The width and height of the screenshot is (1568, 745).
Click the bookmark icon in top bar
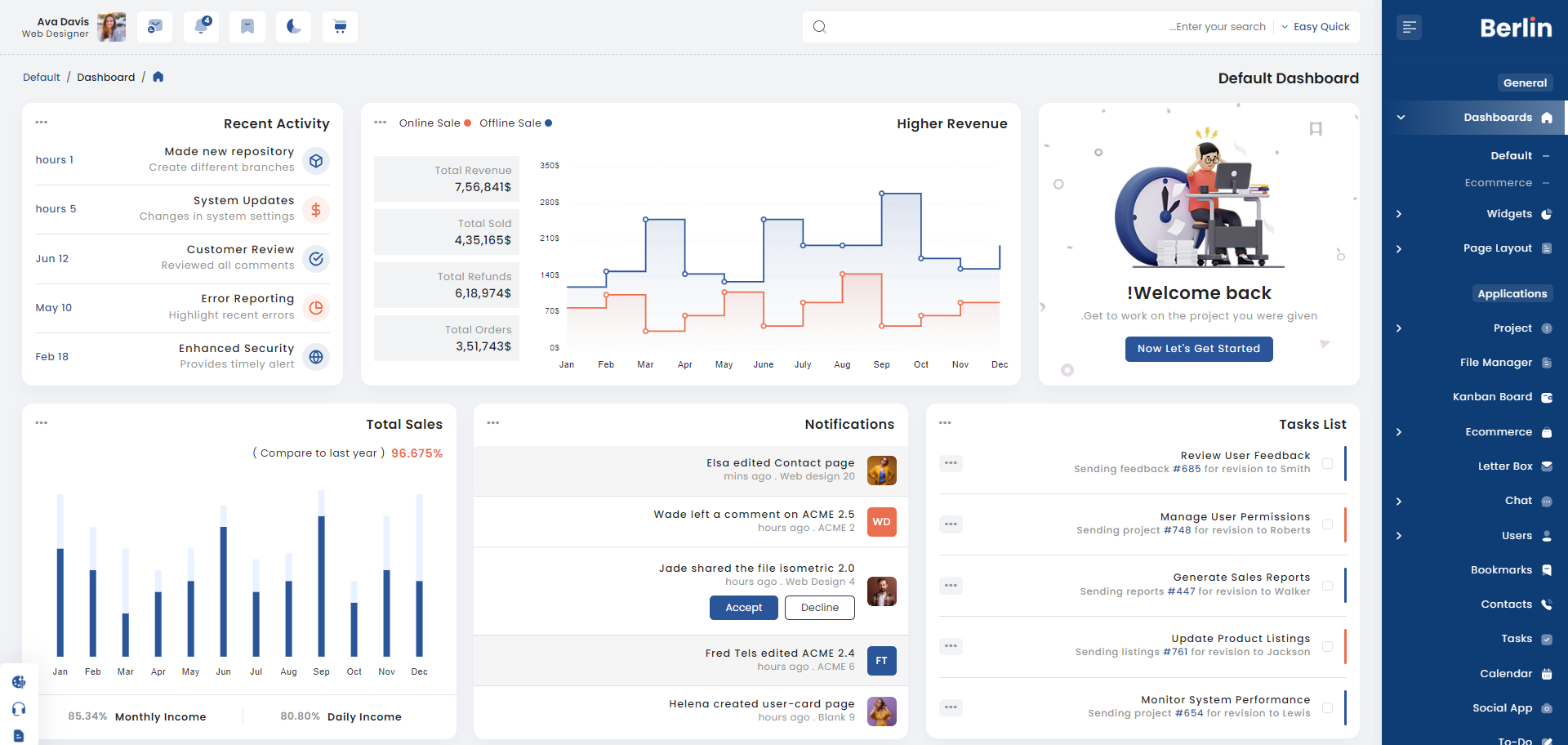coord(247,27)
